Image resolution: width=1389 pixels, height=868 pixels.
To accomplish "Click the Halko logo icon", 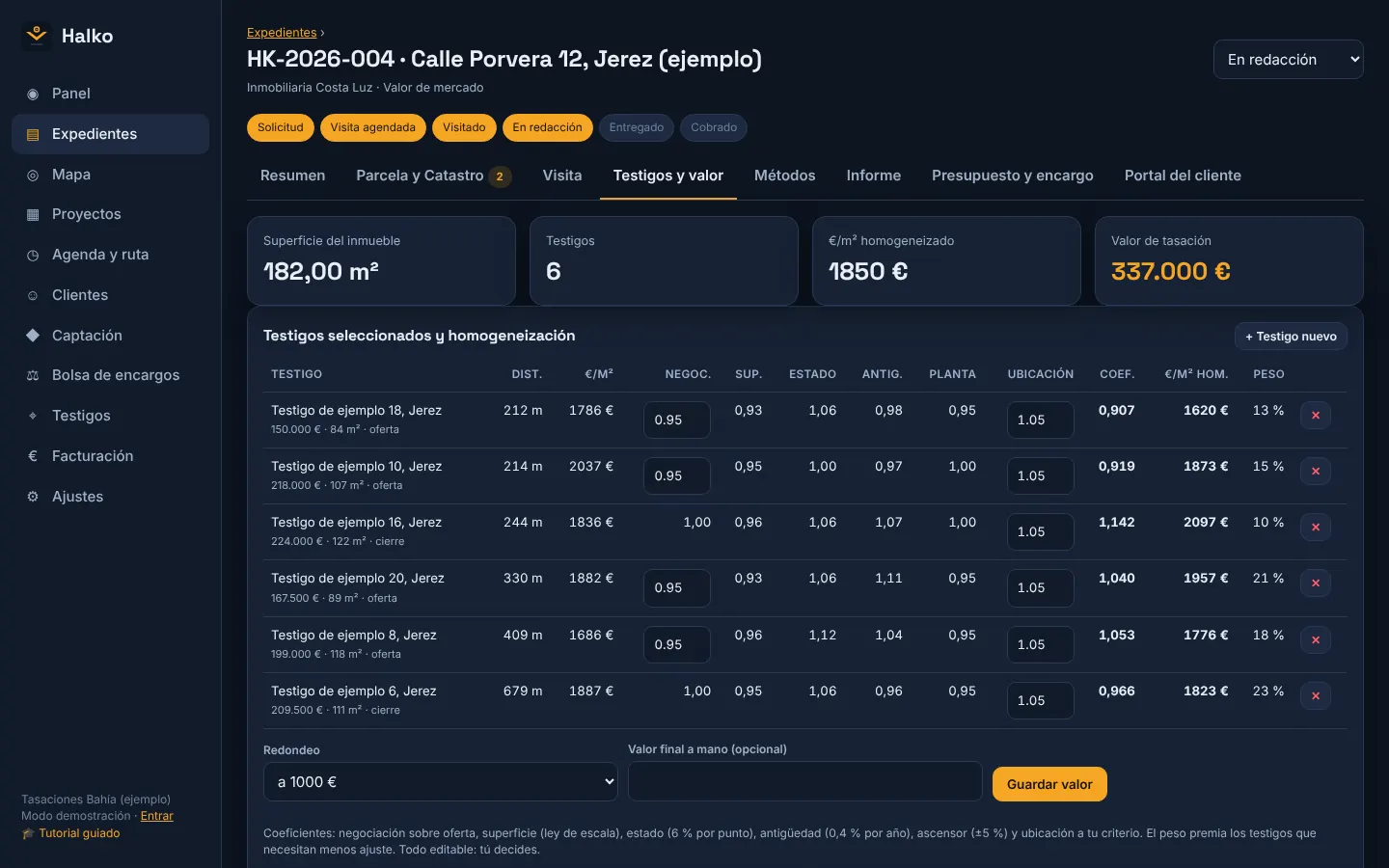I will coord(37,36).
